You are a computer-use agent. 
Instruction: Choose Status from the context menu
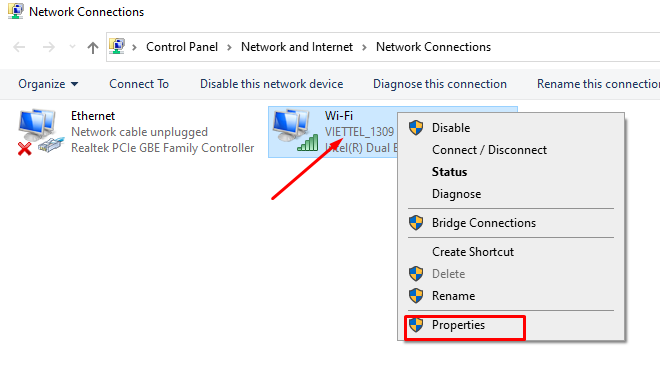[450, 172]
